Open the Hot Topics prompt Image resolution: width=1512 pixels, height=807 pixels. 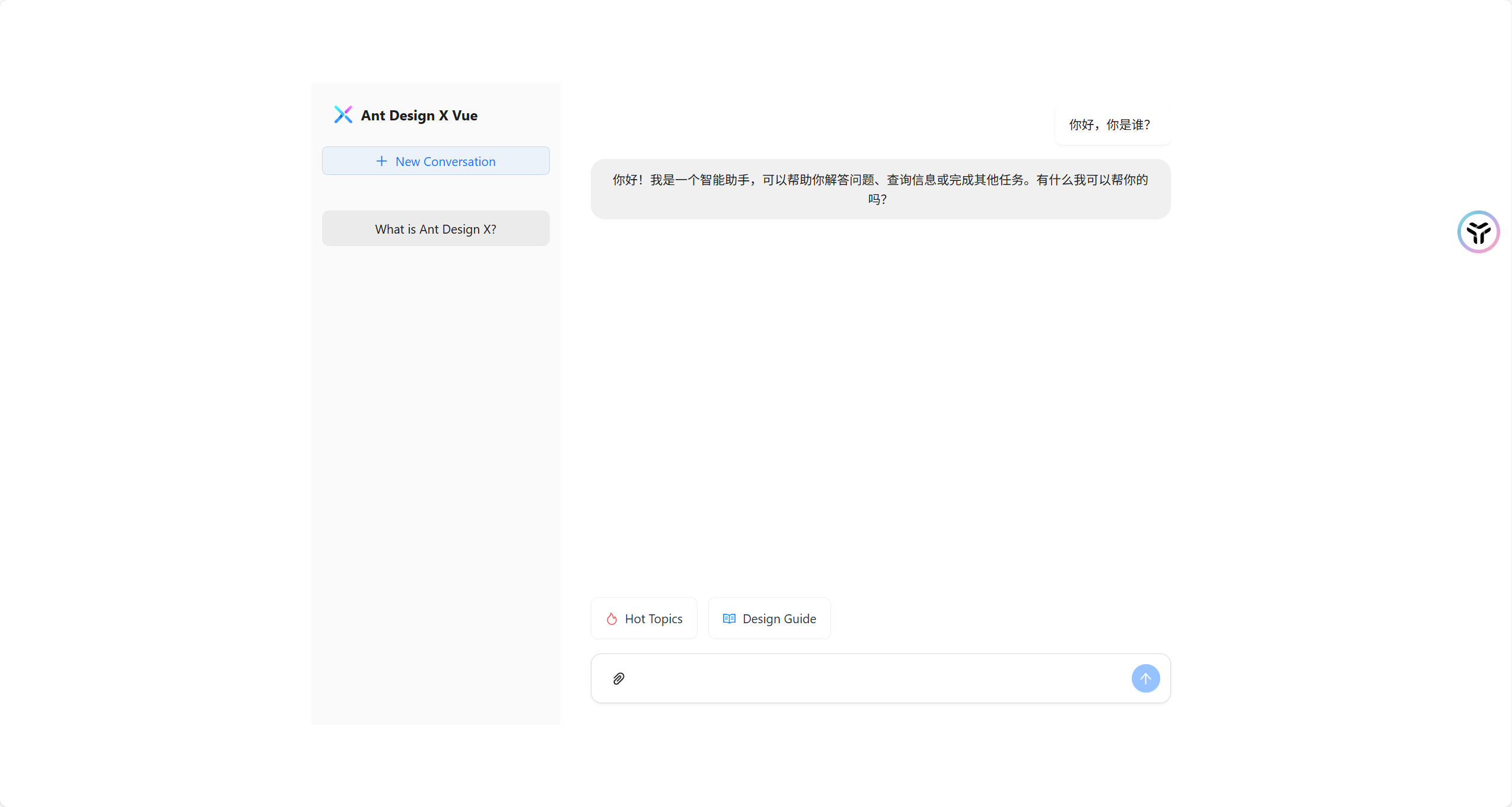pos(644,619)
